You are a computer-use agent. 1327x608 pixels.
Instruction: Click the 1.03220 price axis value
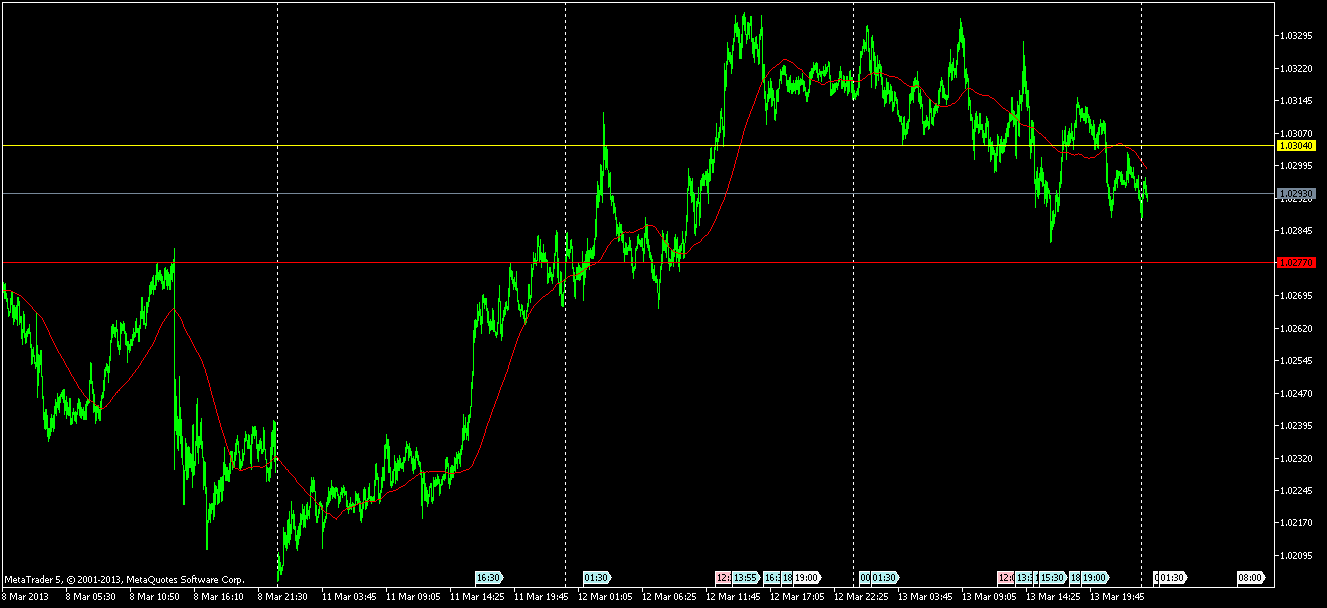coord(1296,69)
